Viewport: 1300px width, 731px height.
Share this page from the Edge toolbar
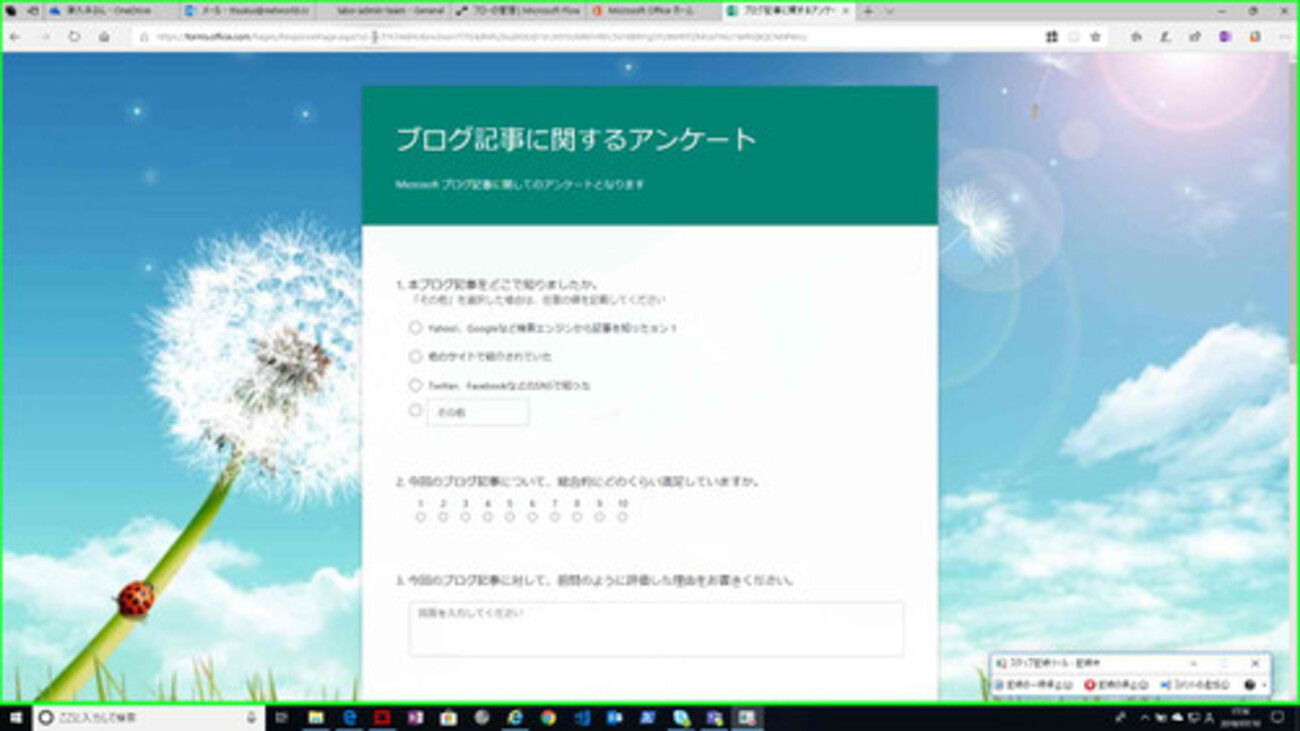[1195, 37]
